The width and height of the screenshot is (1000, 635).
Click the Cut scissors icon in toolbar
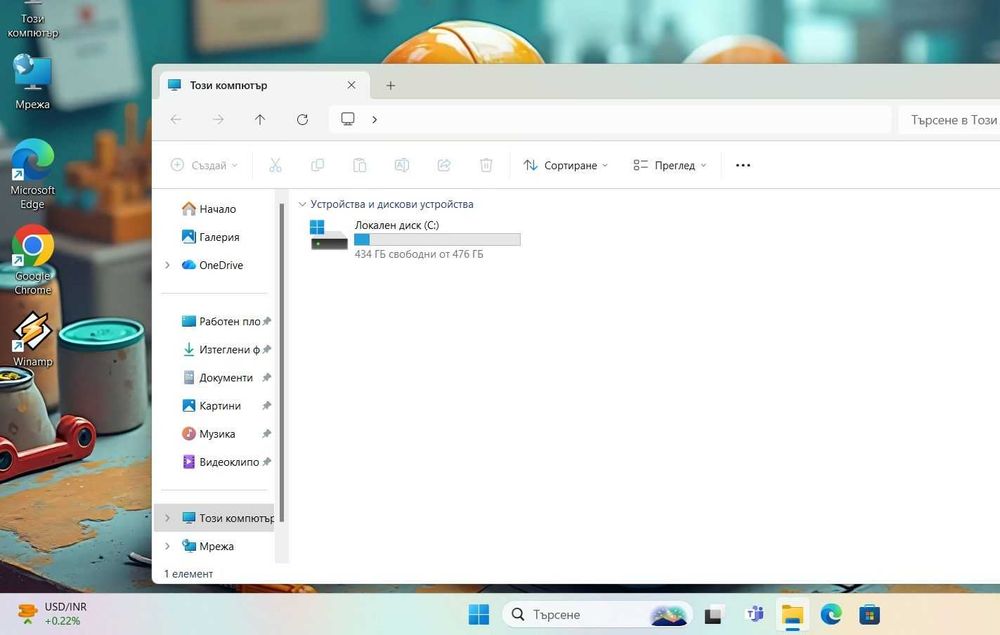(x=275, y=165)
